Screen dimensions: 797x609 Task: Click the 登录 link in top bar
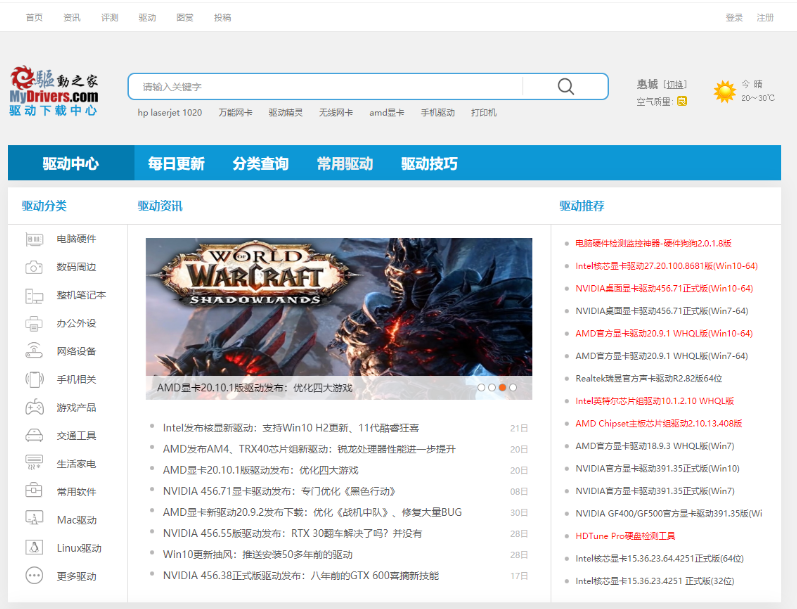coord(734,18)
